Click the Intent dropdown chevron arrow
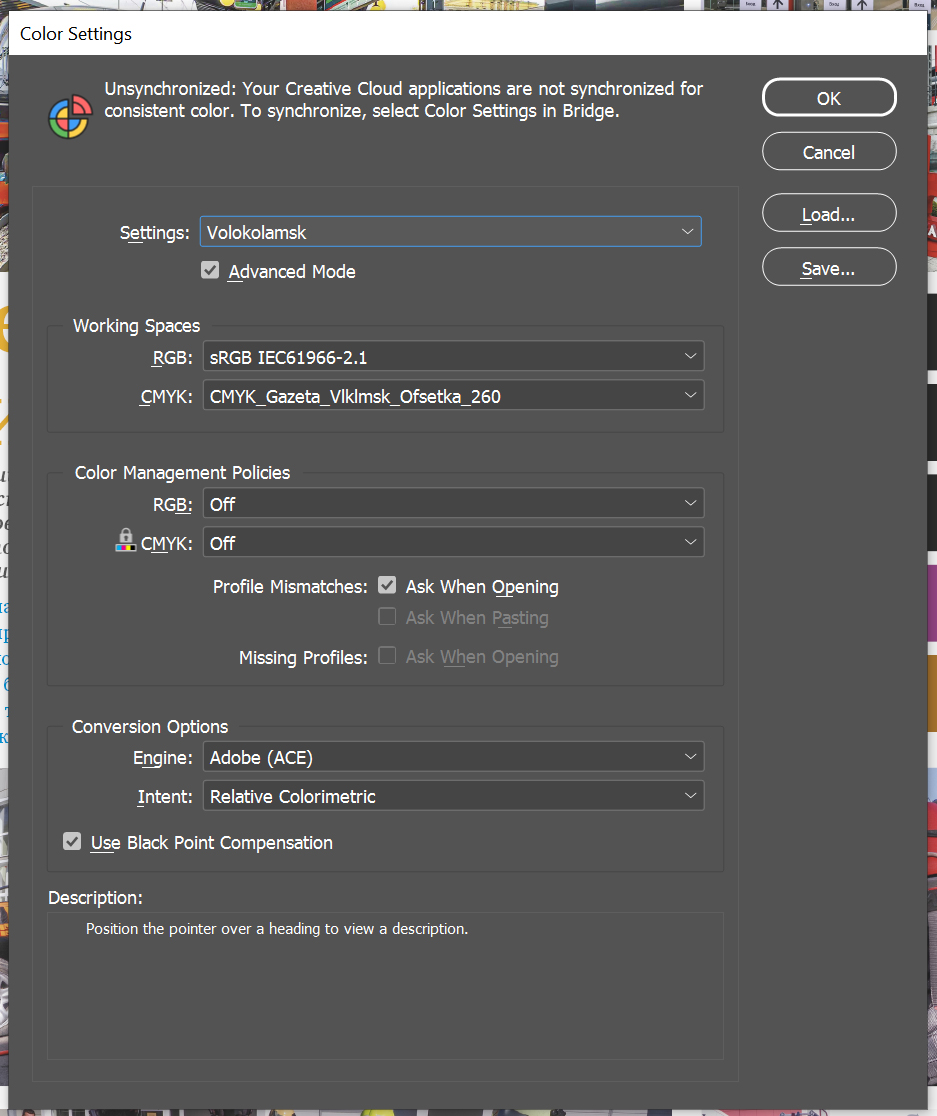 pyautogui.click(x=690, y=796)
